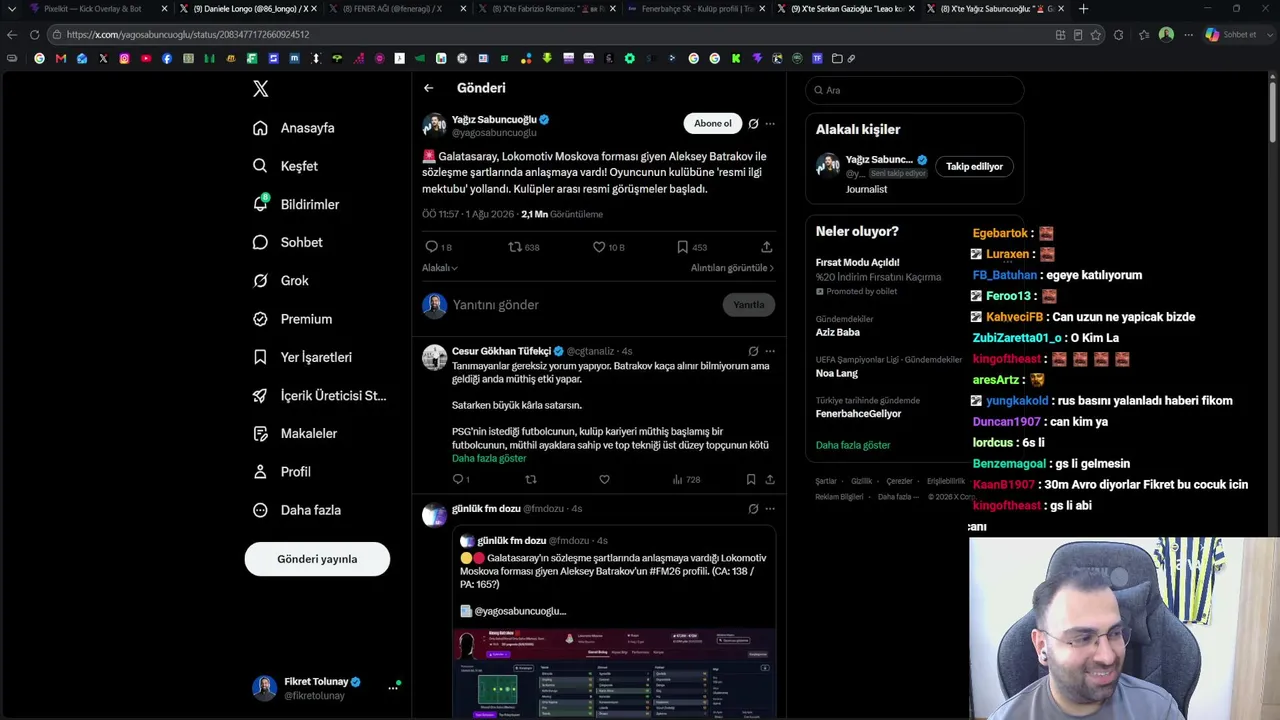Open more options on Cesur Gökhan's reply

pos(770,352)
